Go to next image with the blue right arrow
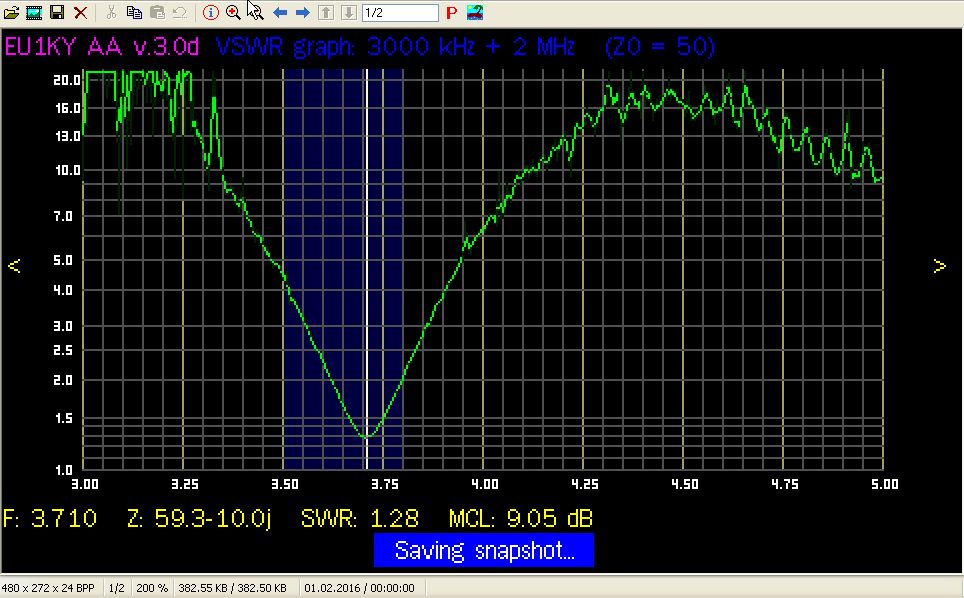The width and height of the screenshot is (964, 598). click(x=302, y=13)
